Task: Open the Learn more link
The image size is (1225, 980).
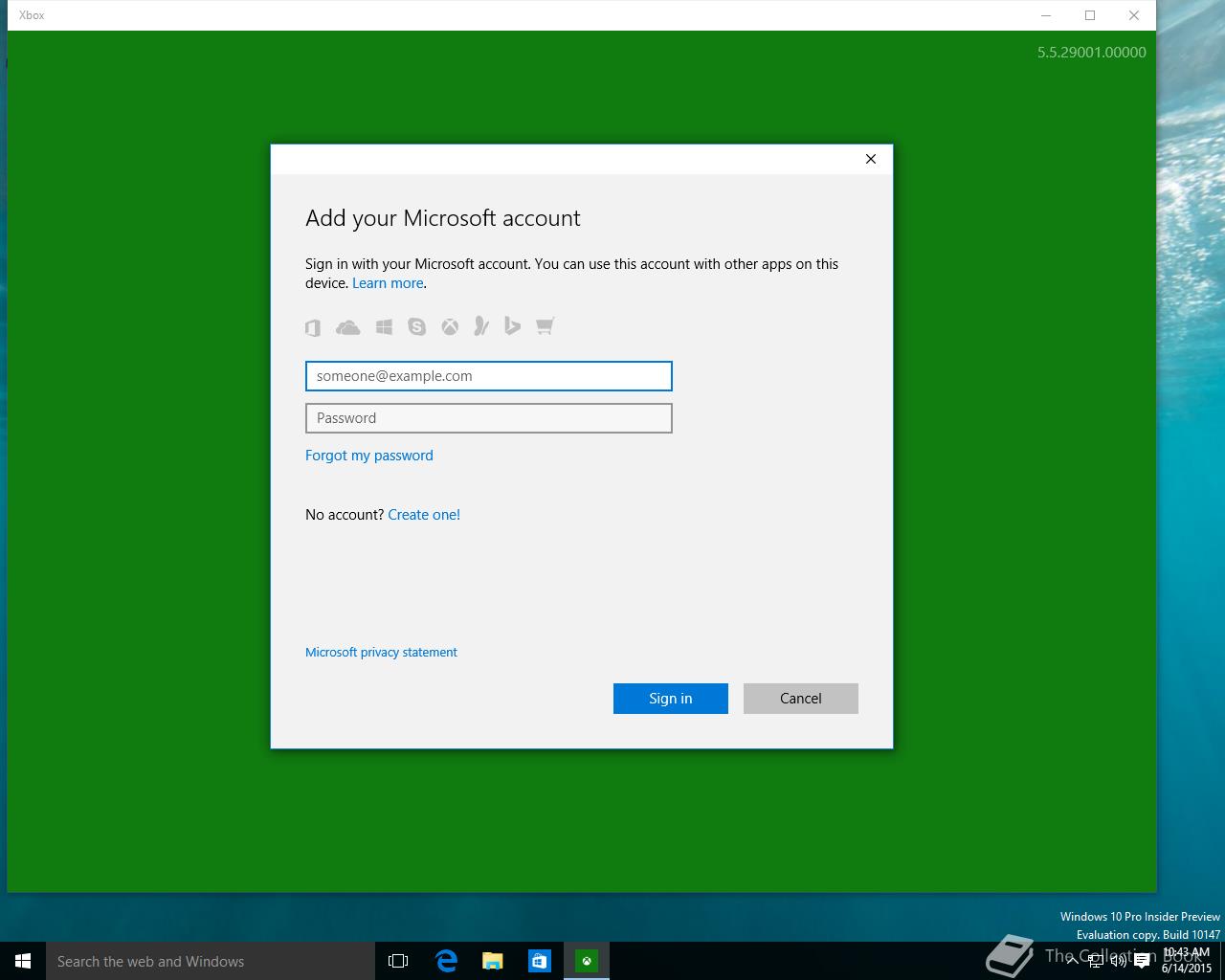Action: (388, 283)
